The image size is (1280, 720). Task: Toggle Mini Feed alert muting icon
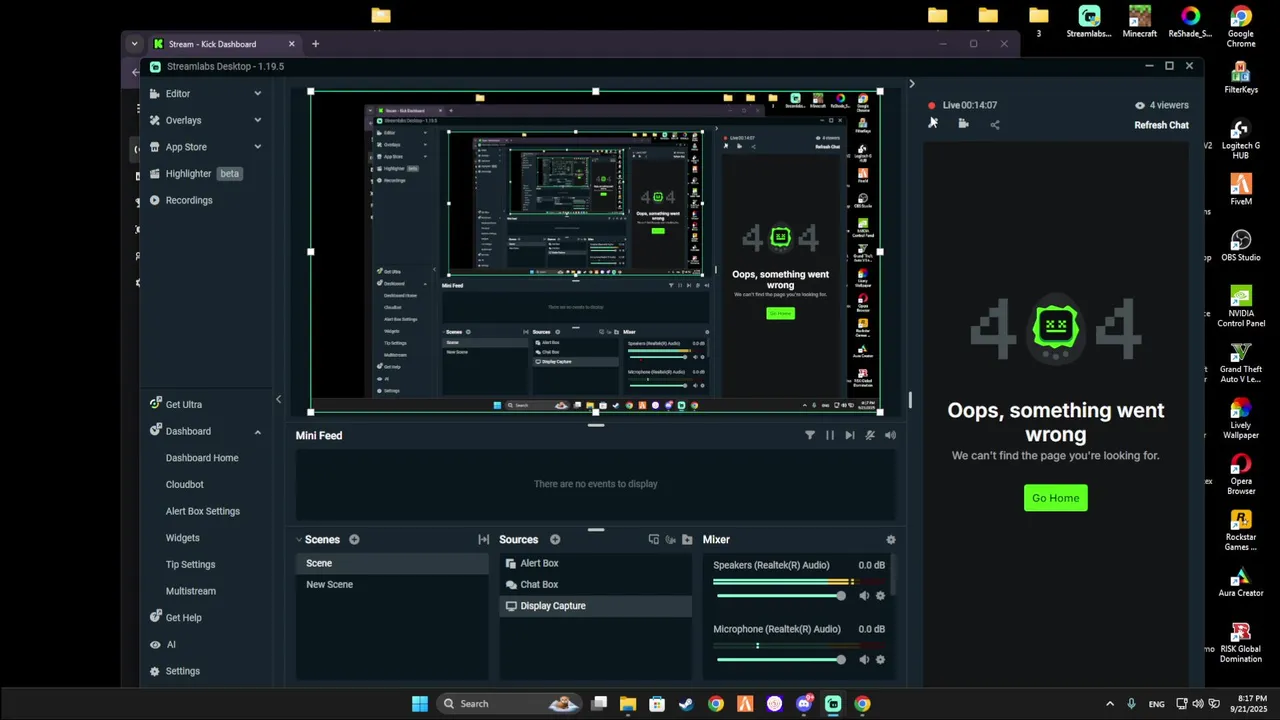870,435
